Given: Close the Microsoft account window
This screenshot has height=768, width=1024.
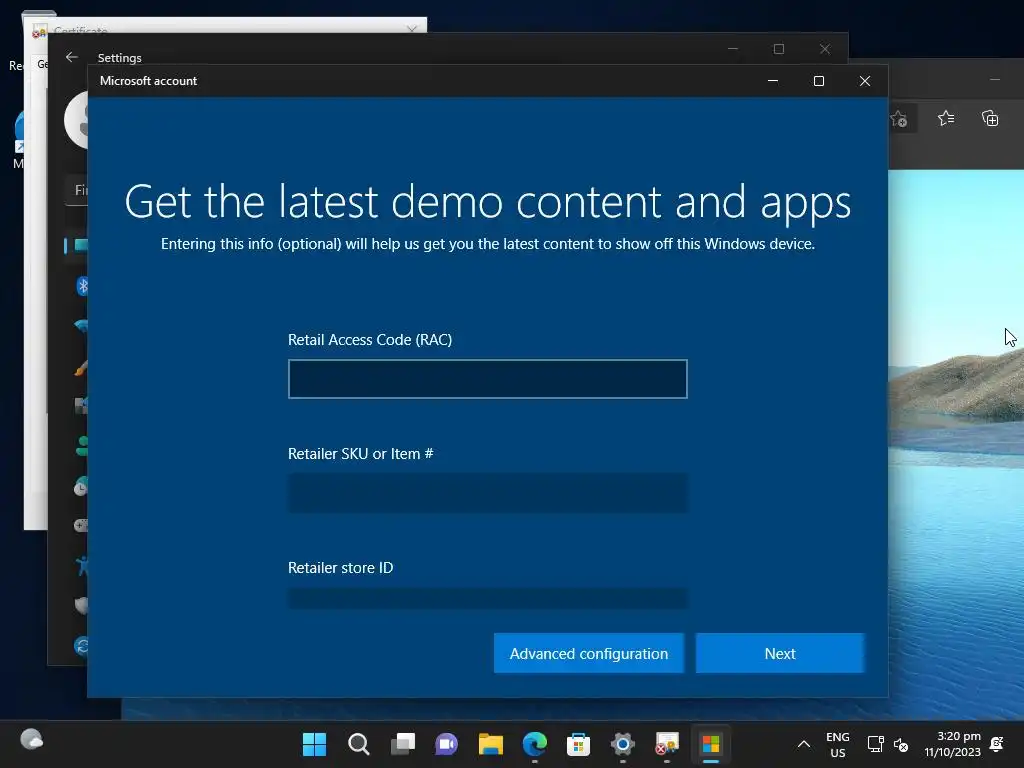Looking at the screenshot, I should coord(865,81).
